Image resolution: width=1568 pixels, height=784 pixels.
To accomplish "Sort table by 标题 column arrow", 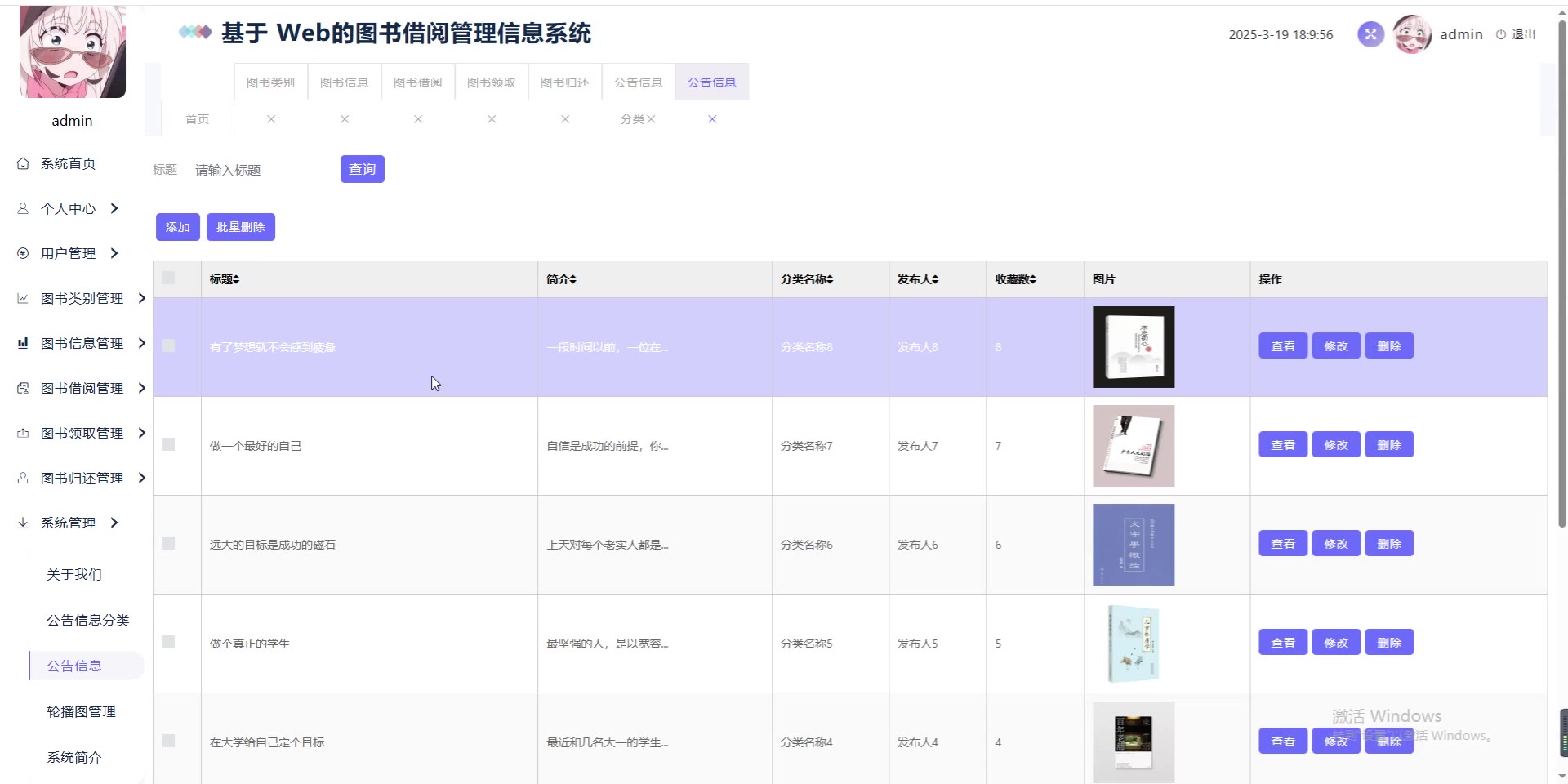I will (x=236, y=279).
